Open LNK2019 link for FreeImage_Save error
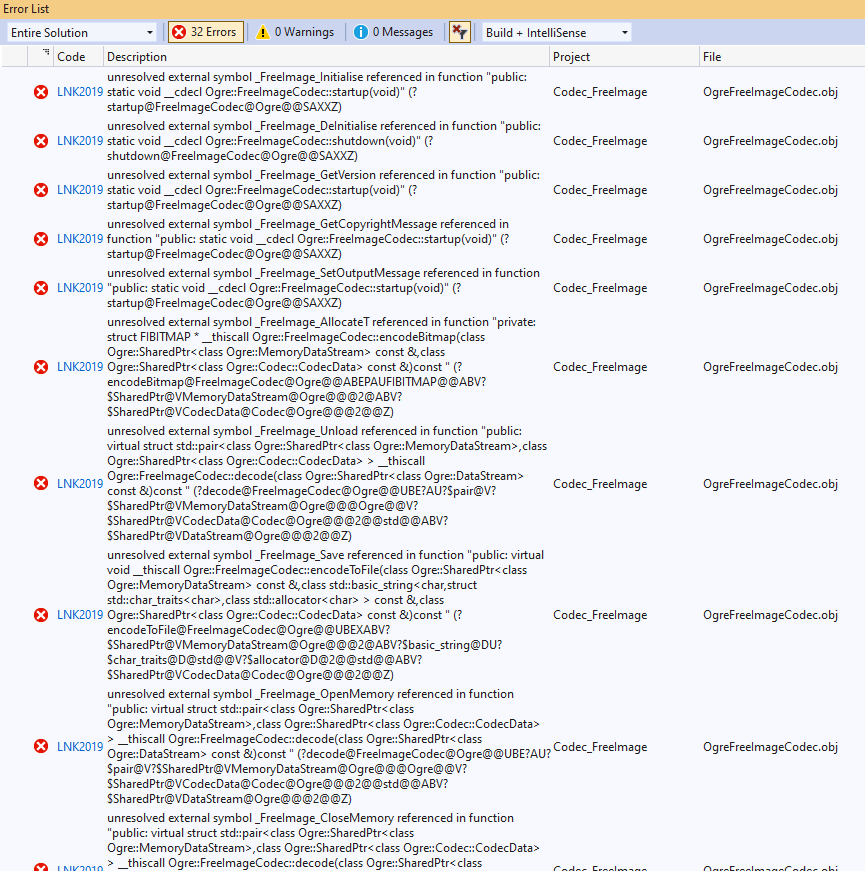 (80, 615)
